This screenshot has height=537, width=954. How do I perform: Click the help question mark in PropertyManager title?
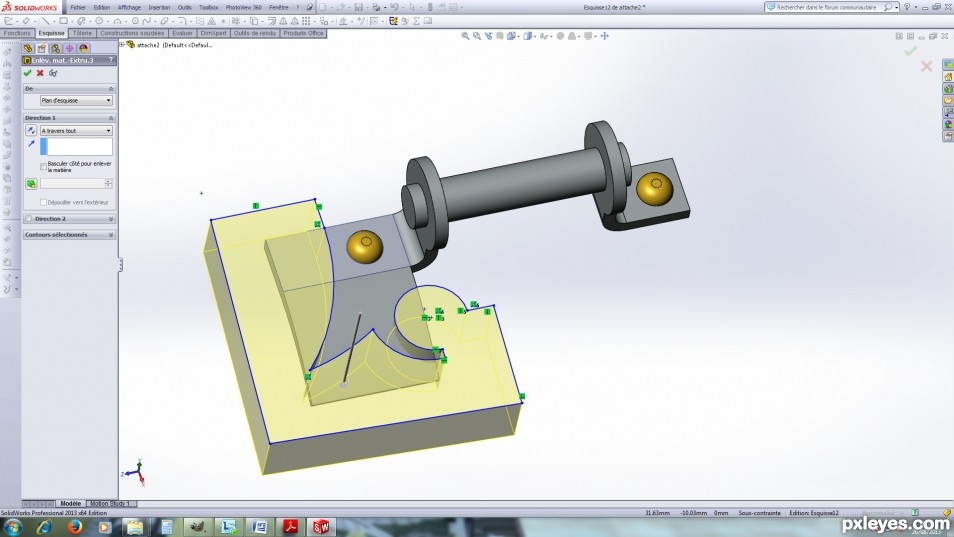[111, 60]
